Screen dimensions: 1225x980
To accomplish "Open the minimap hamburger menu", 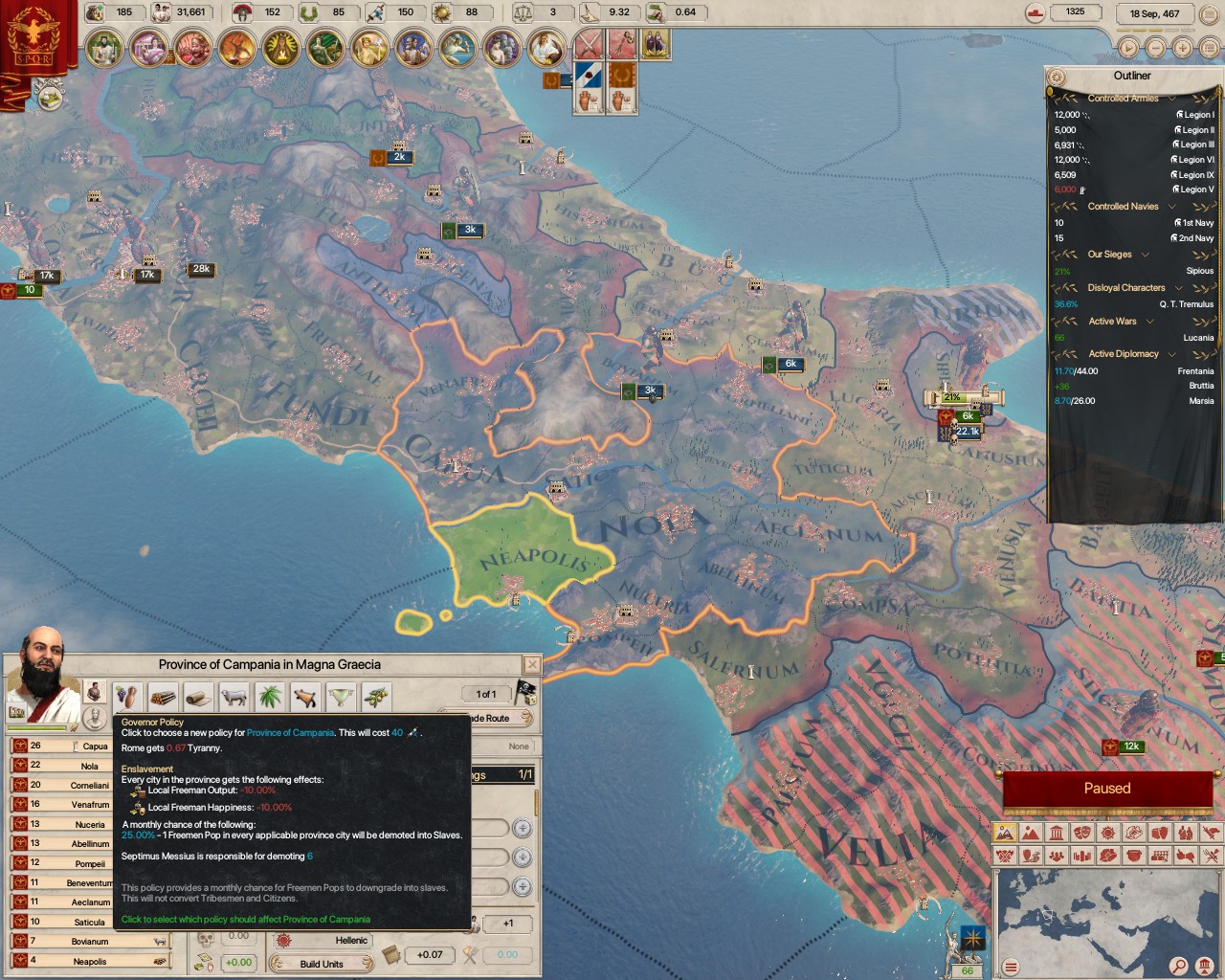I will (1010, 967).
